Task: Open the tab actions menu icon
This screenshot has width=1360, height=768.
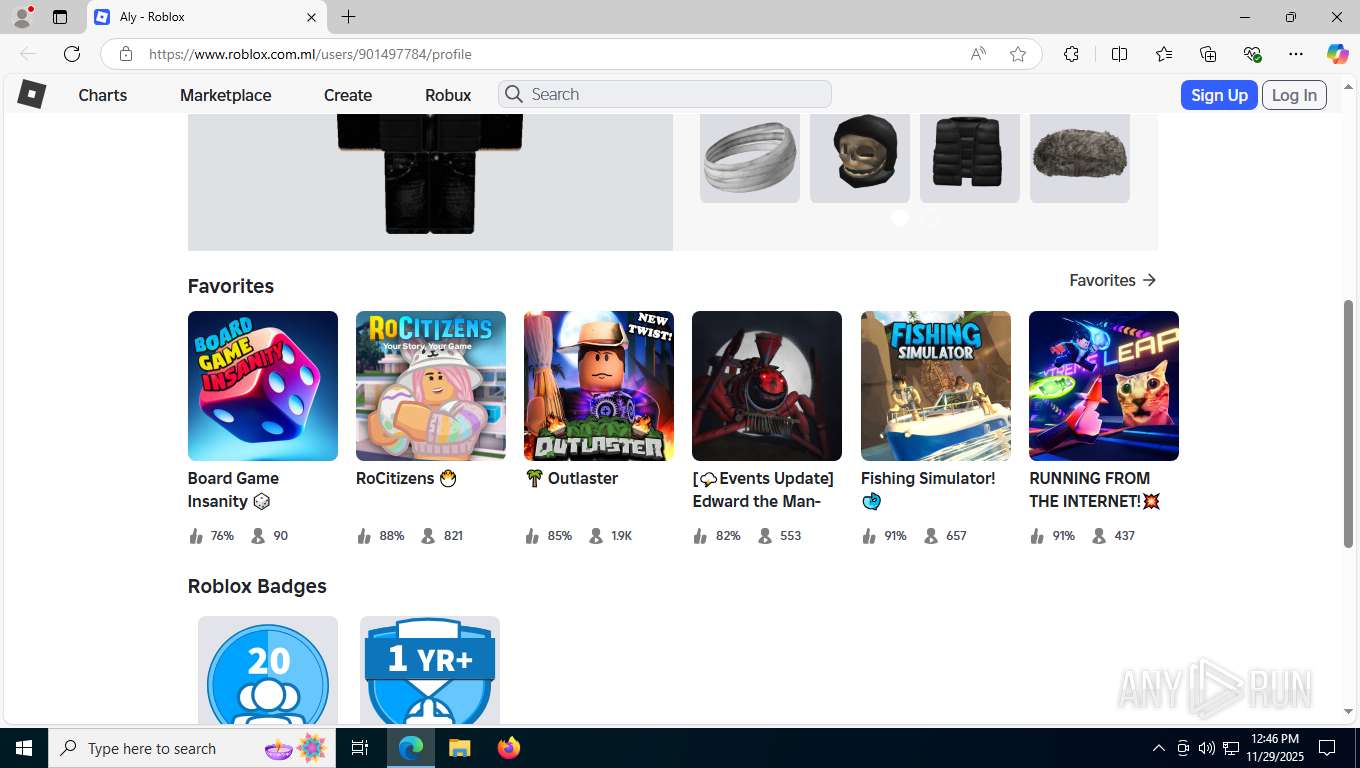Action: tap(60, 17)
